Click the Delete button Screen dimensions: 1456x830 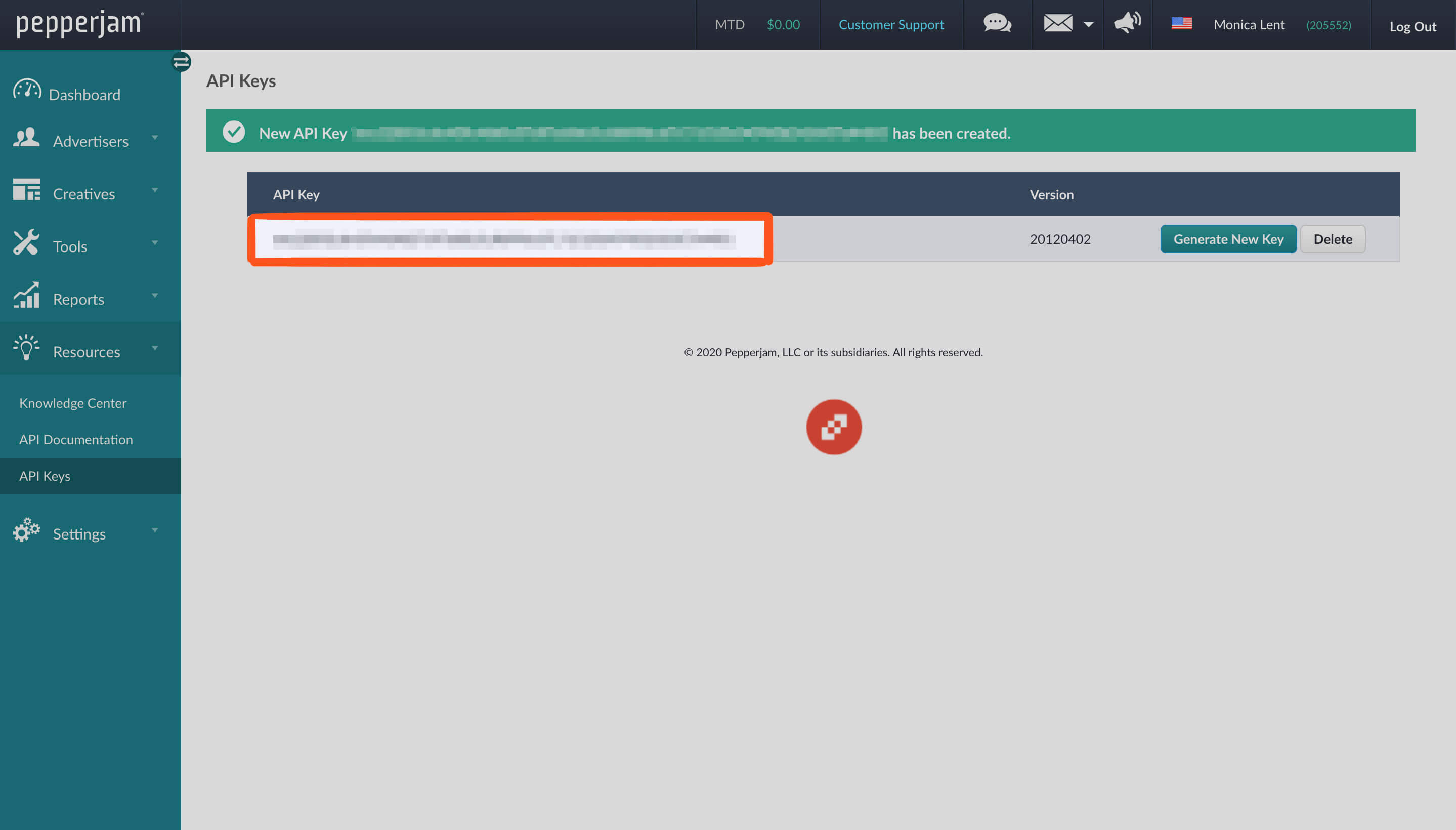pyautogui.click(x=1333, y=239)
